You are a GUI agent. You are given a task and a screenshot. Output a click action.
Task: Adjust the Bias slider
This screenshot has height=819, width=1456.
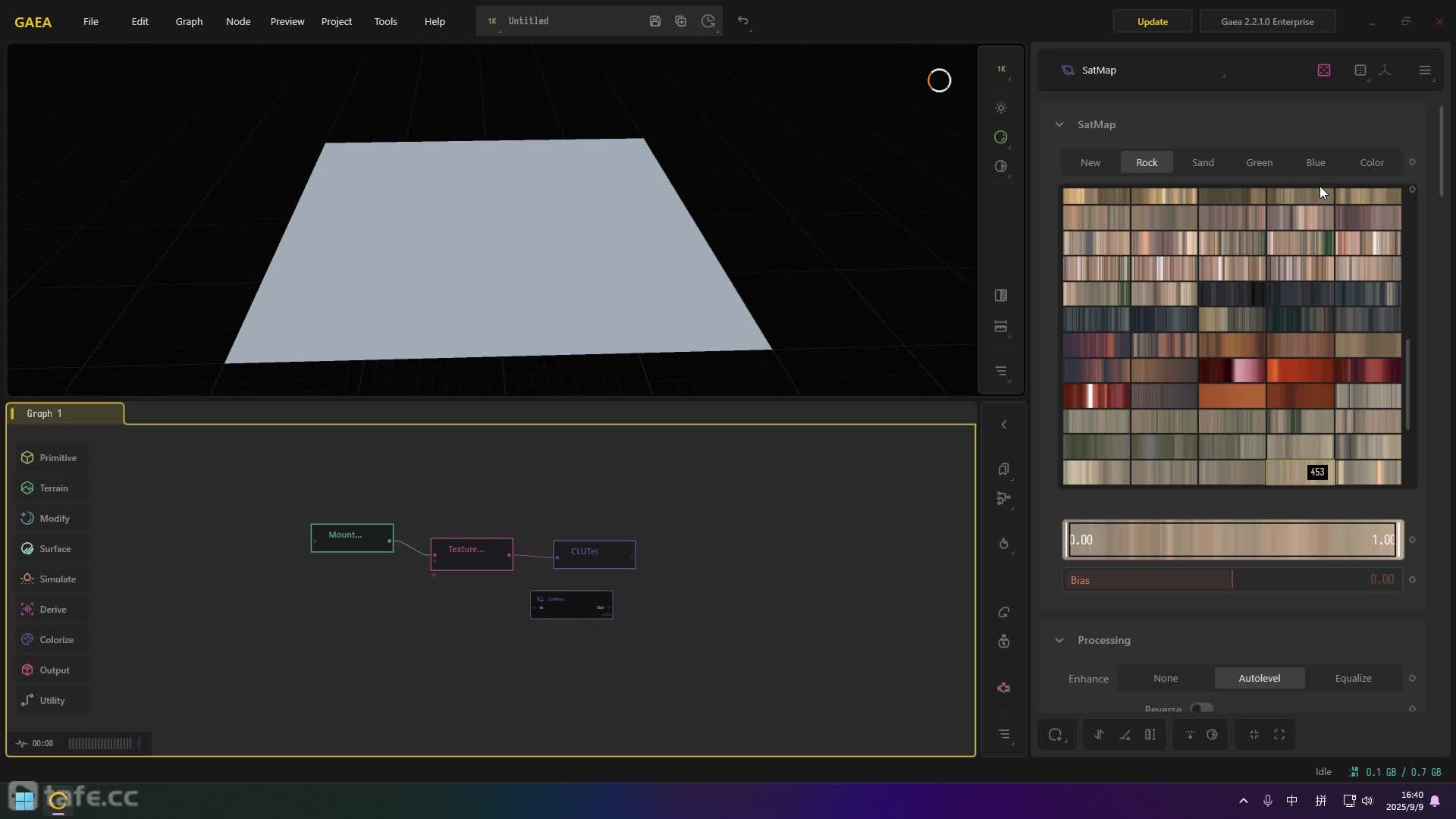click(x=1232, y=580)
